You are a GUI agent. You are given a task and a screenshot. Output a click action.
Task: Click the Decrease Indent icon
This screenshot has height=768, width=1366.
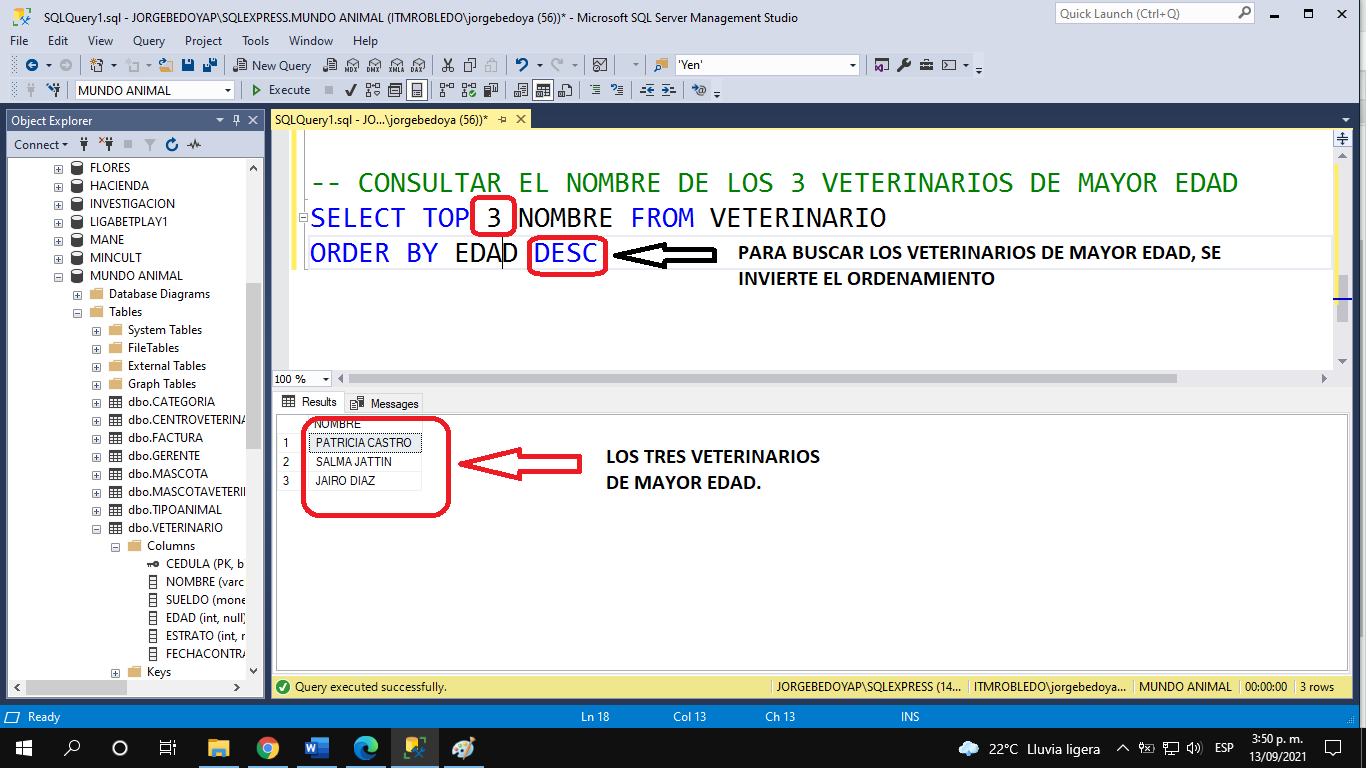click(647, 89)
